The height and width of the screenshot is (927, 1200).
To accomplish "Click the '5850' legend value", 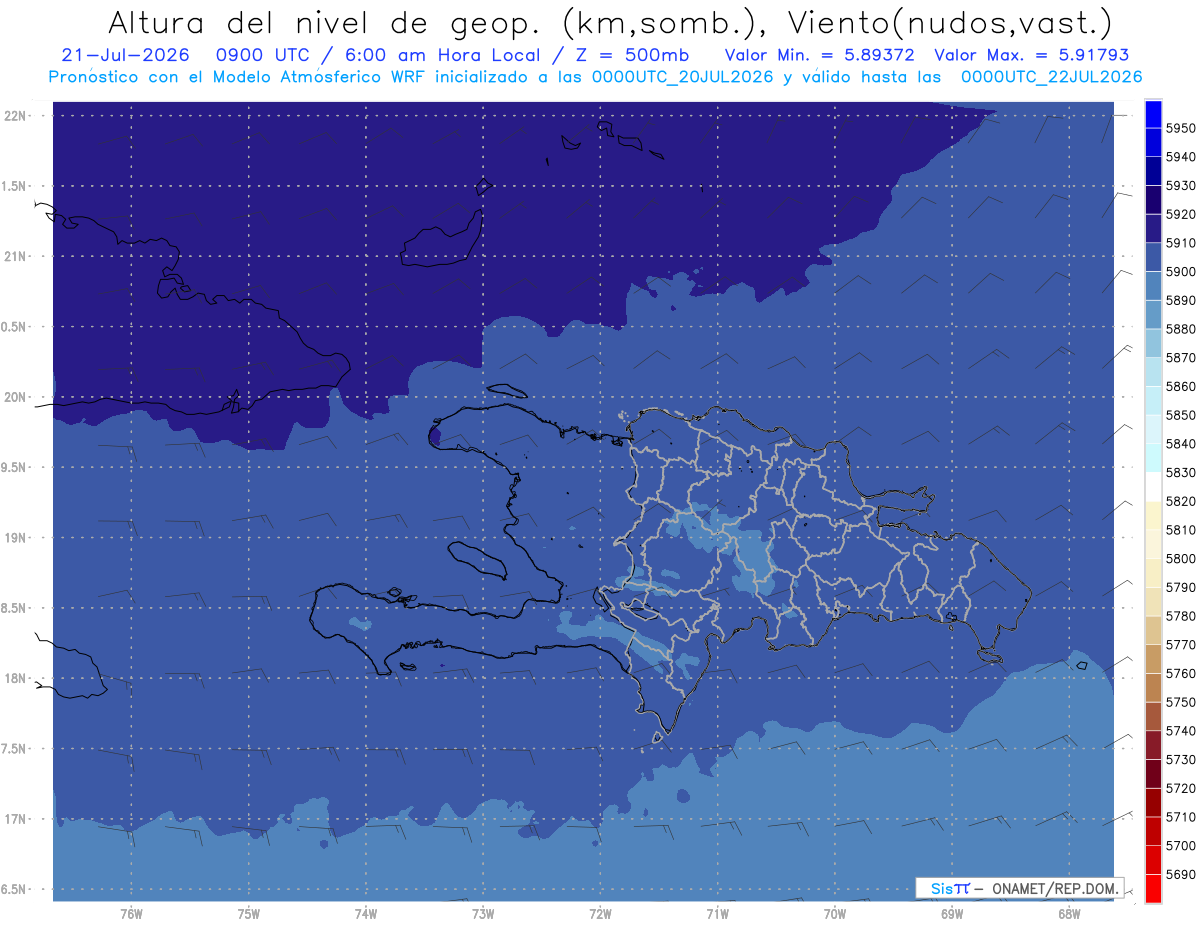I will click(x=1180, y=414).
